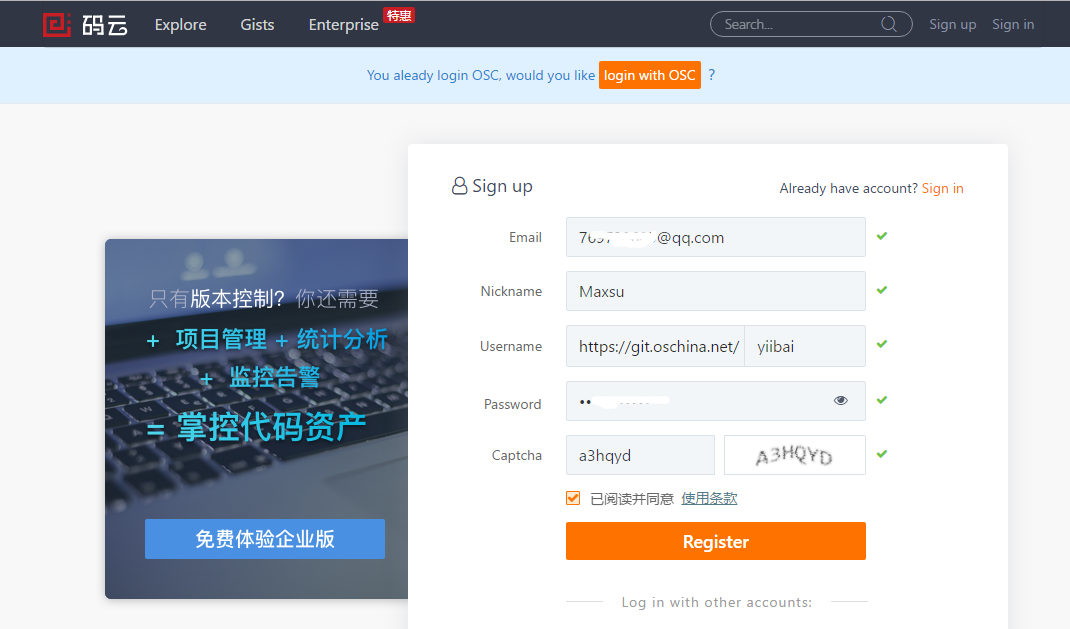This screenshot has width=1070, height=629.
Task: Click the Captcha field label
Action: point(517,455)
